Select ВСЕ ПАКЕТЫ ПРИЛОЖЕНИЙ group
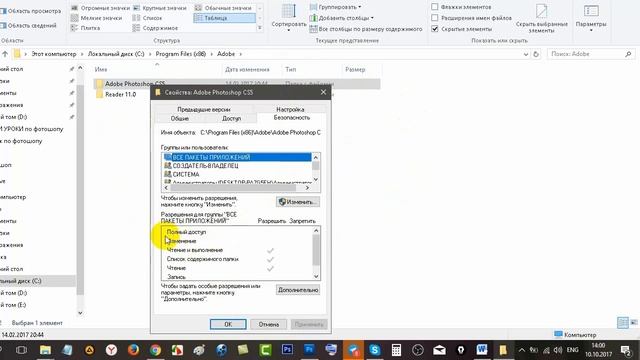Viewport: 640px width, 360px height. 237,157
